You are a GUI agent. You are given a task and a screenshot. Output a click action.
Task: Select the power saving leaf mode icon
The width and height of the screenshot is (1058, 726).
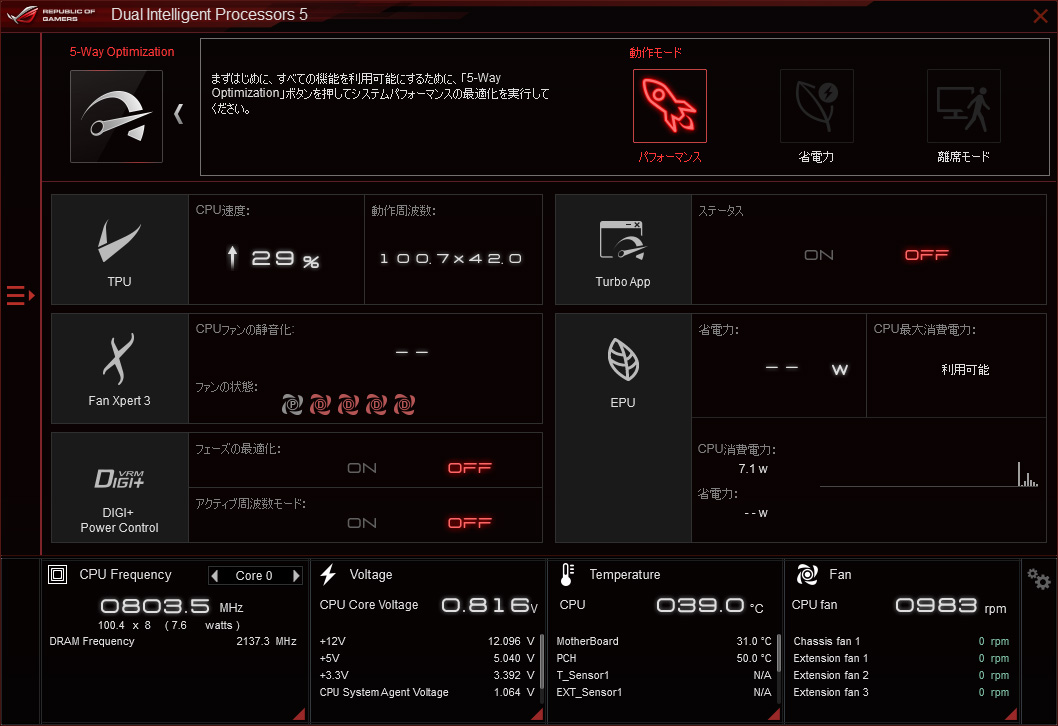click(816, 106)
